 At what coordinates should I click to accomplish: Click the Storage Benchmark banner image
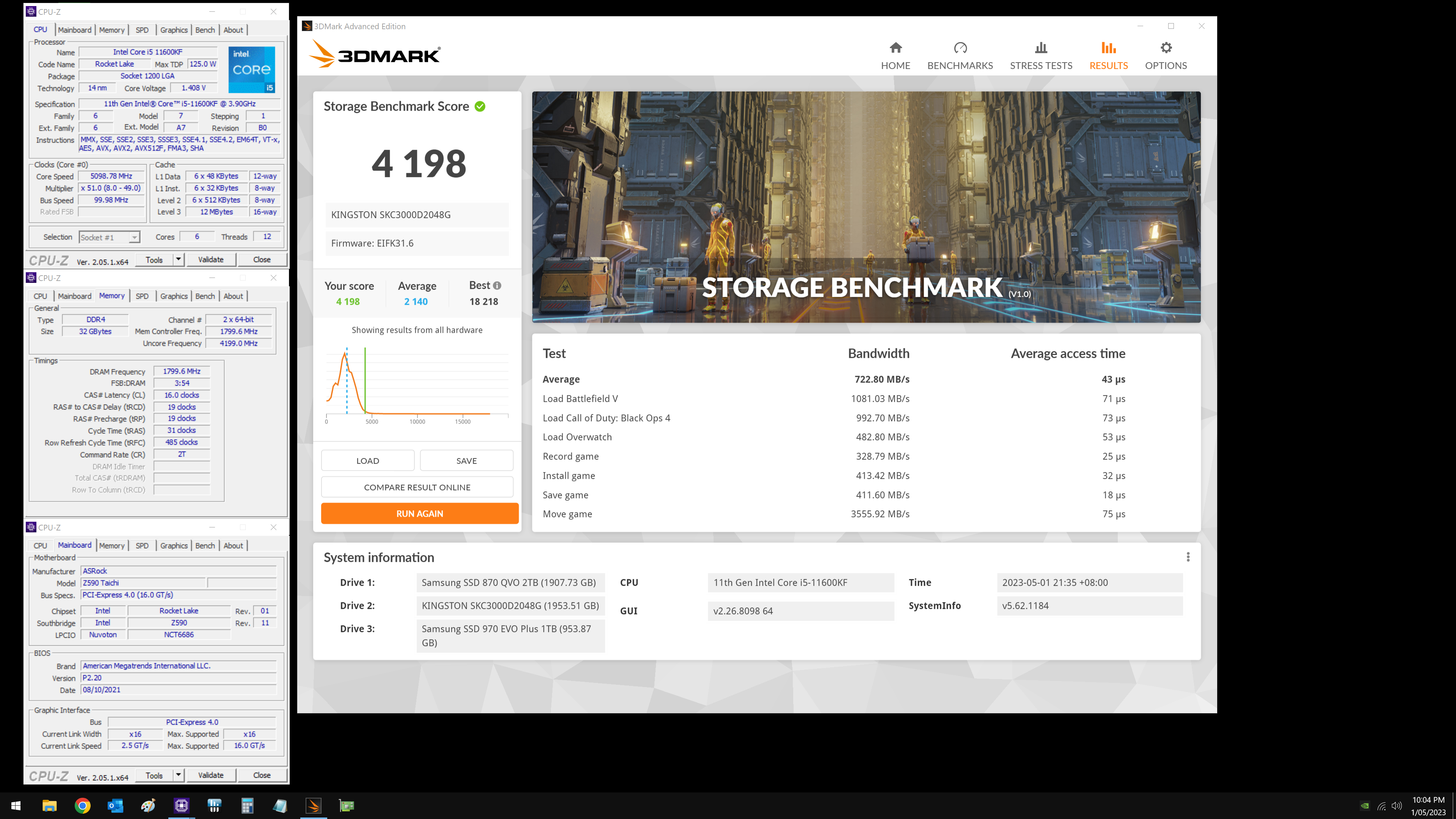(x=866, y=207)
